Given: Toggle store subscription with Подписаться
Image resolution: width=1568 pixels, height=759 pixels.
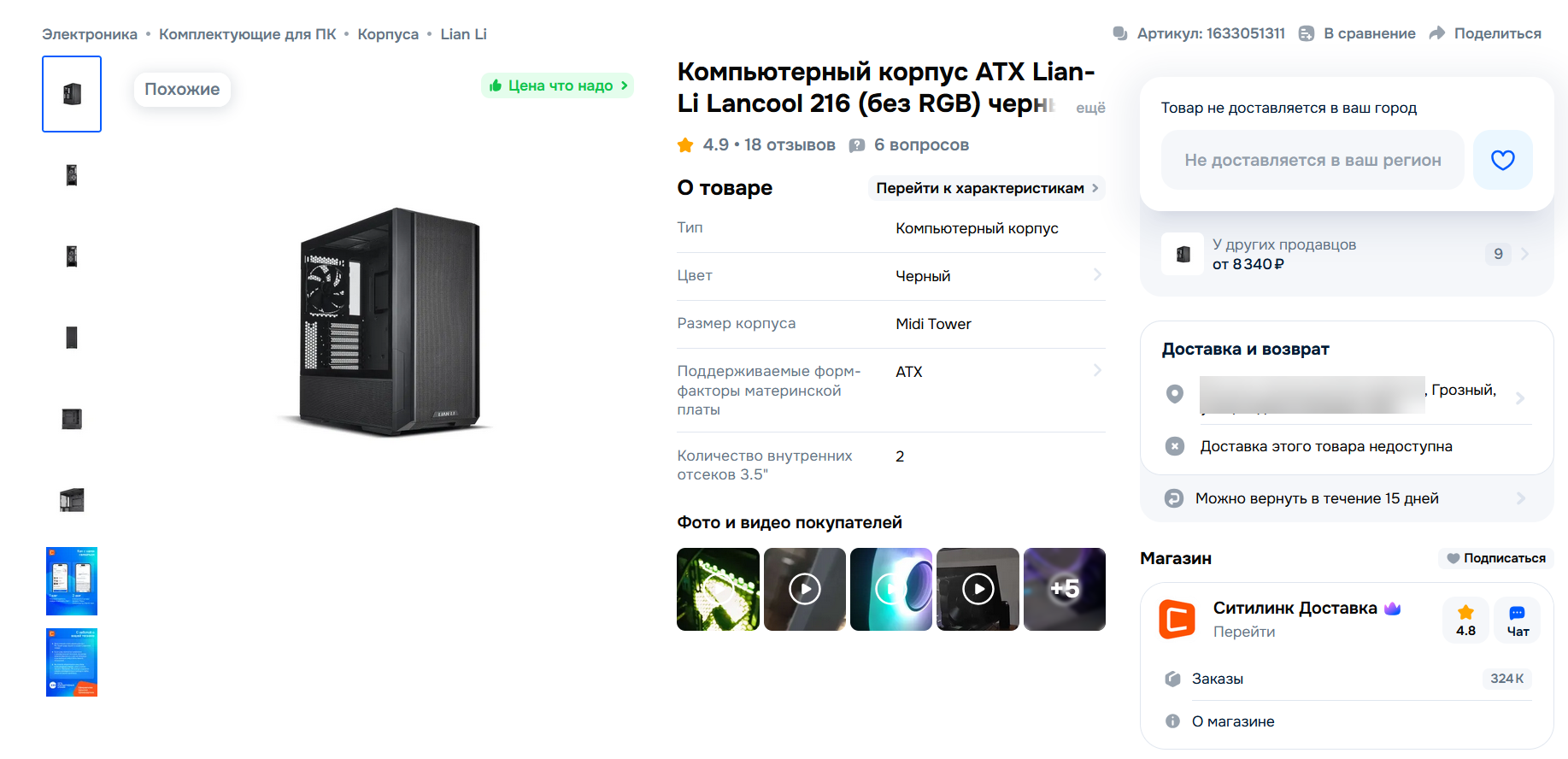Looking at the screenshot, I should (1495, 558).
